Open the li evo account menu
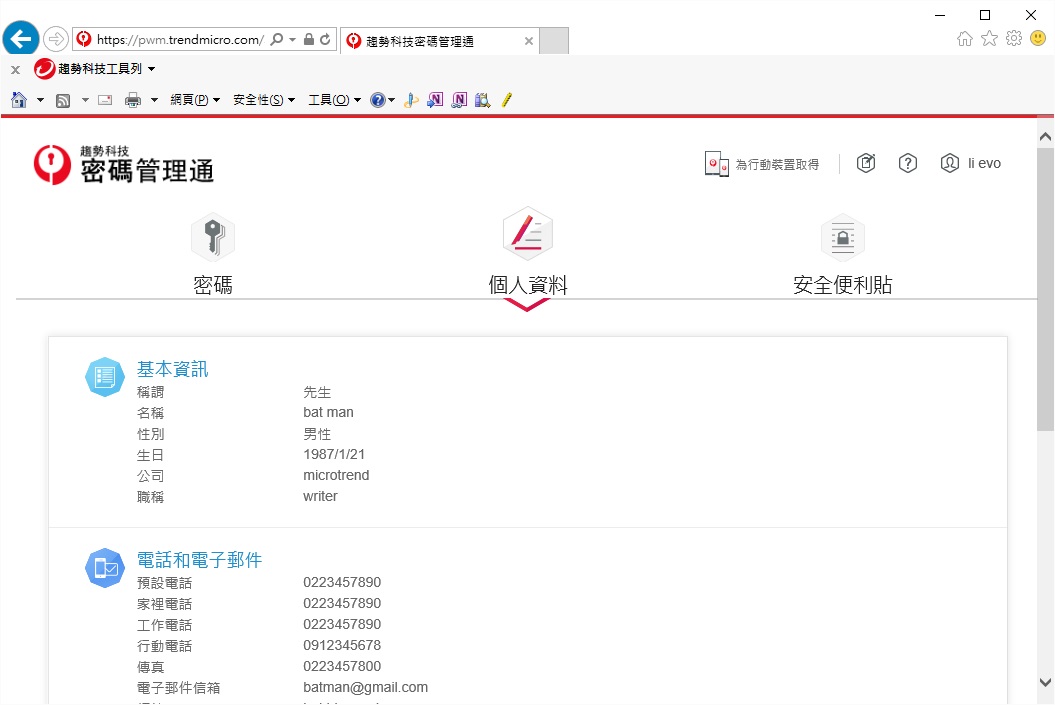Screen dimensions: 1055x705 970,163
